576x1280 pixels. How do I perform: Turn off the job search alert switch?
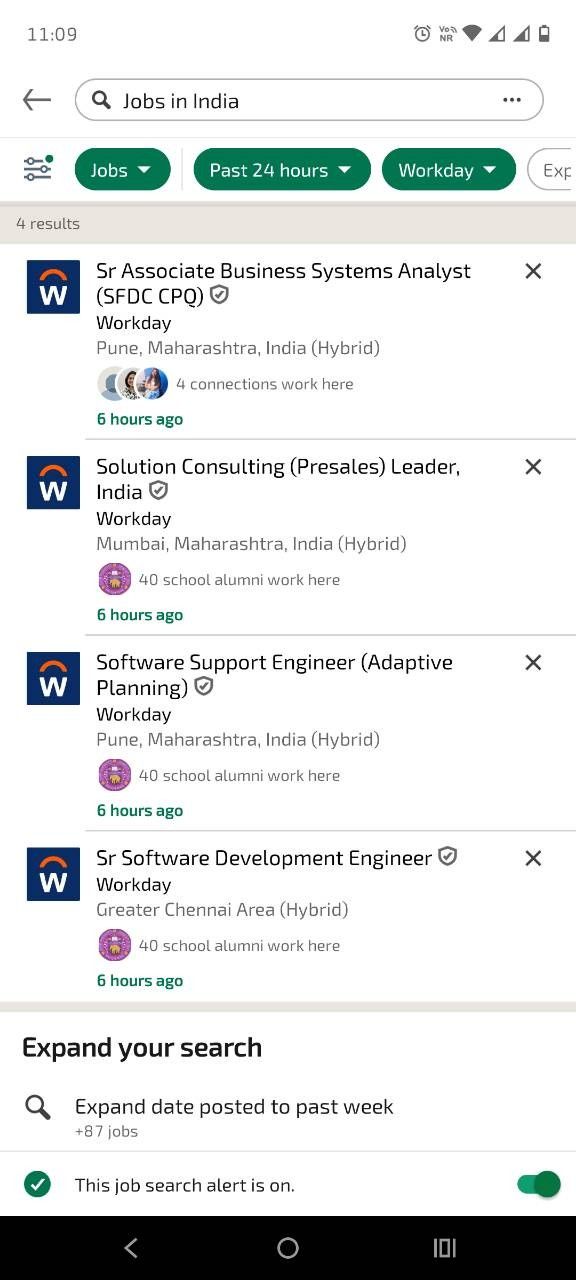538,1185
